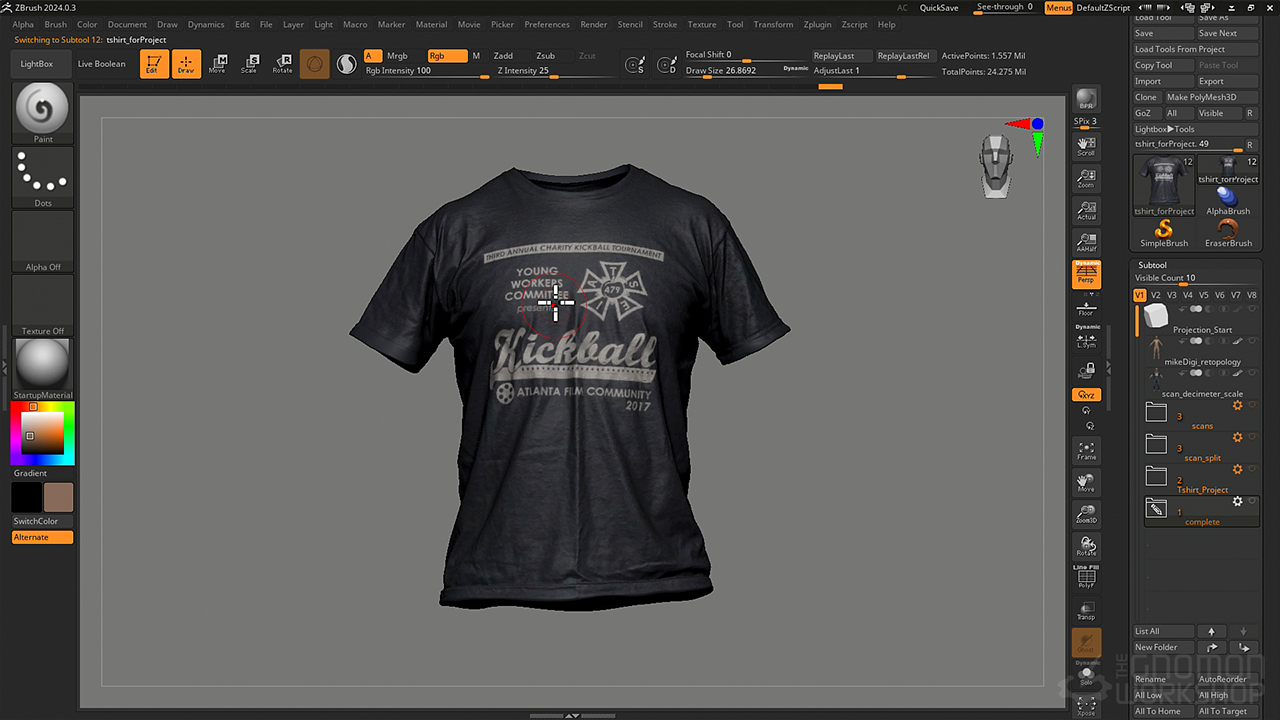Enable Zadd sculpting mode
This screenshot has width=1280, height=720.
503,56
